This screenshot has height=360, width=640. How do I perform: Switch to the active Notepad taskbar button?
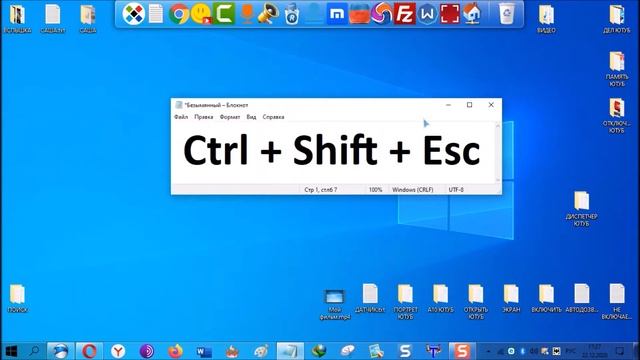[290, 351]
